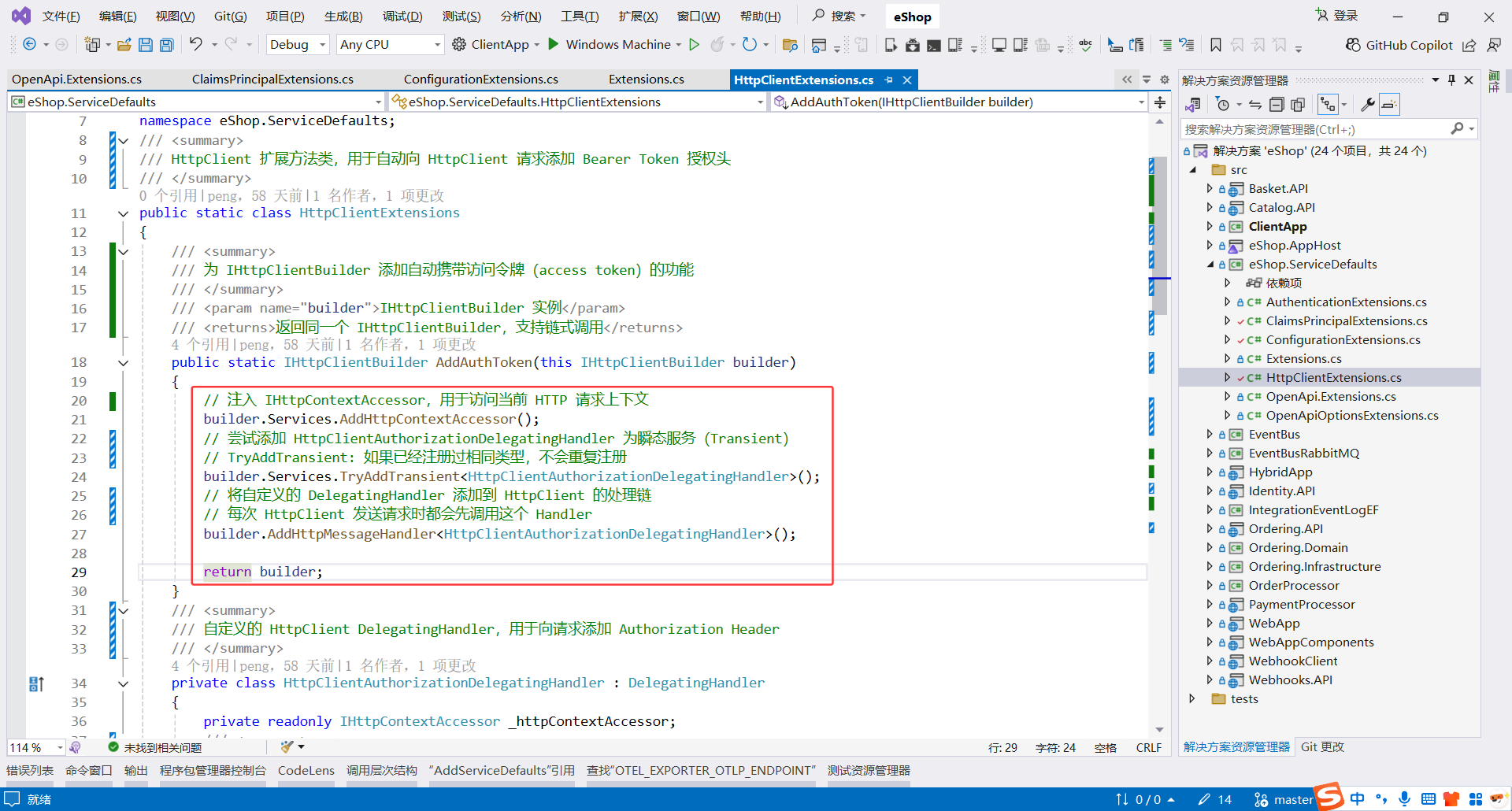Screen dimensions: 1512x811
Task: Click the master branch button in status bar
Action: click(1284, 799)
